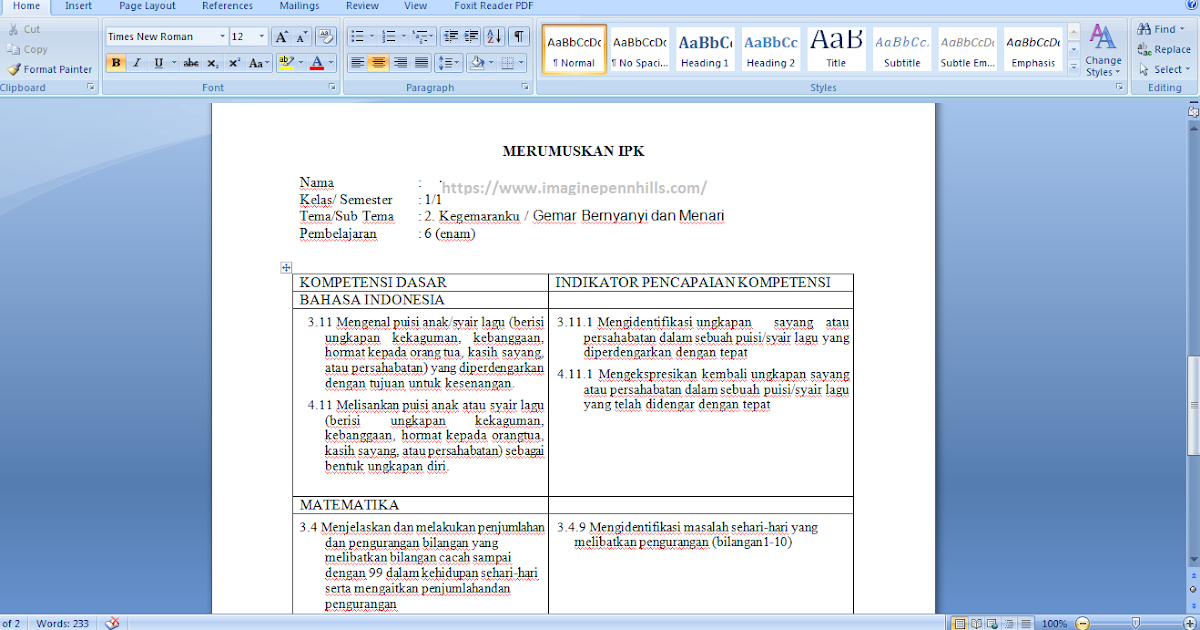Open font color dropdown arrow
The width and height of the screenshot is (1200, 630).
[x=332, y=63]
